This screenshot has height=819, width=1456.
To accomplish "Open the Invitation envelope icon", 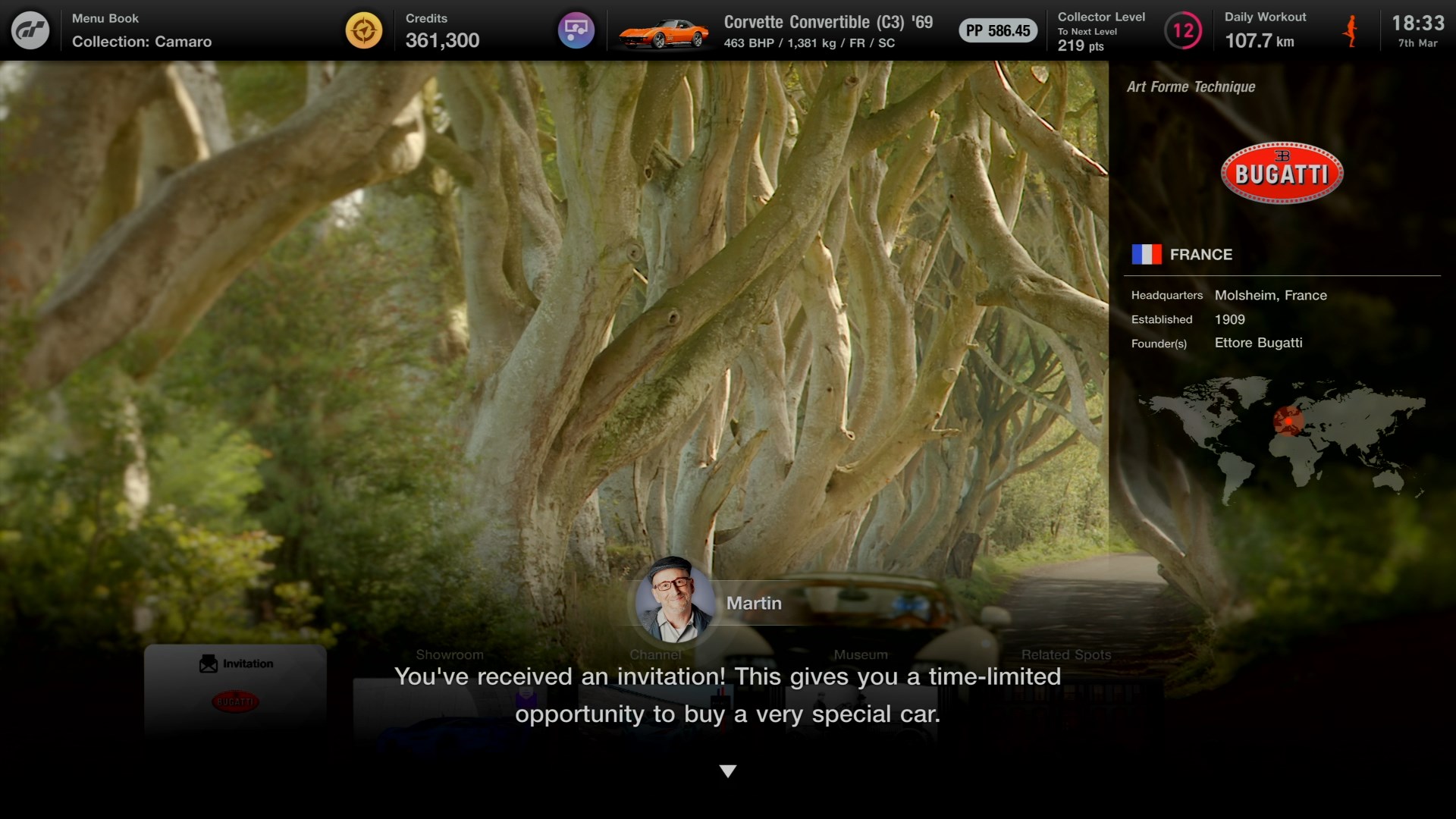I will click(x=209, y=664).
